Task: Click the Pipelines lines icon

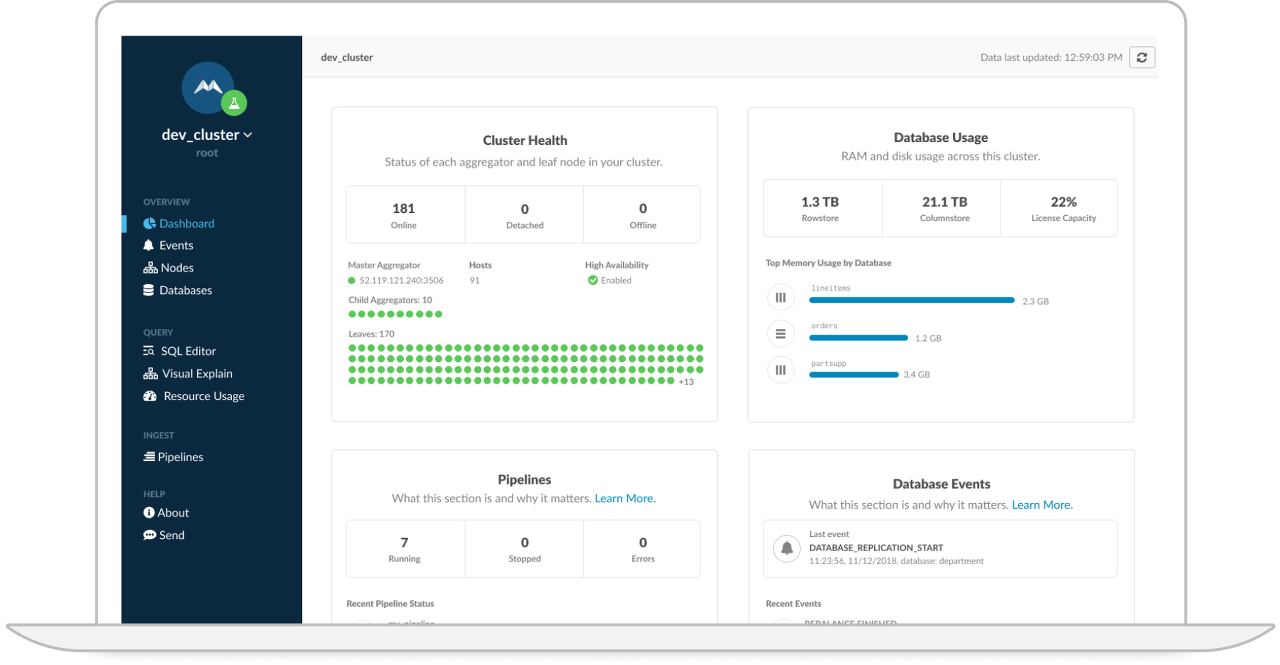Action: pos(149,457)
